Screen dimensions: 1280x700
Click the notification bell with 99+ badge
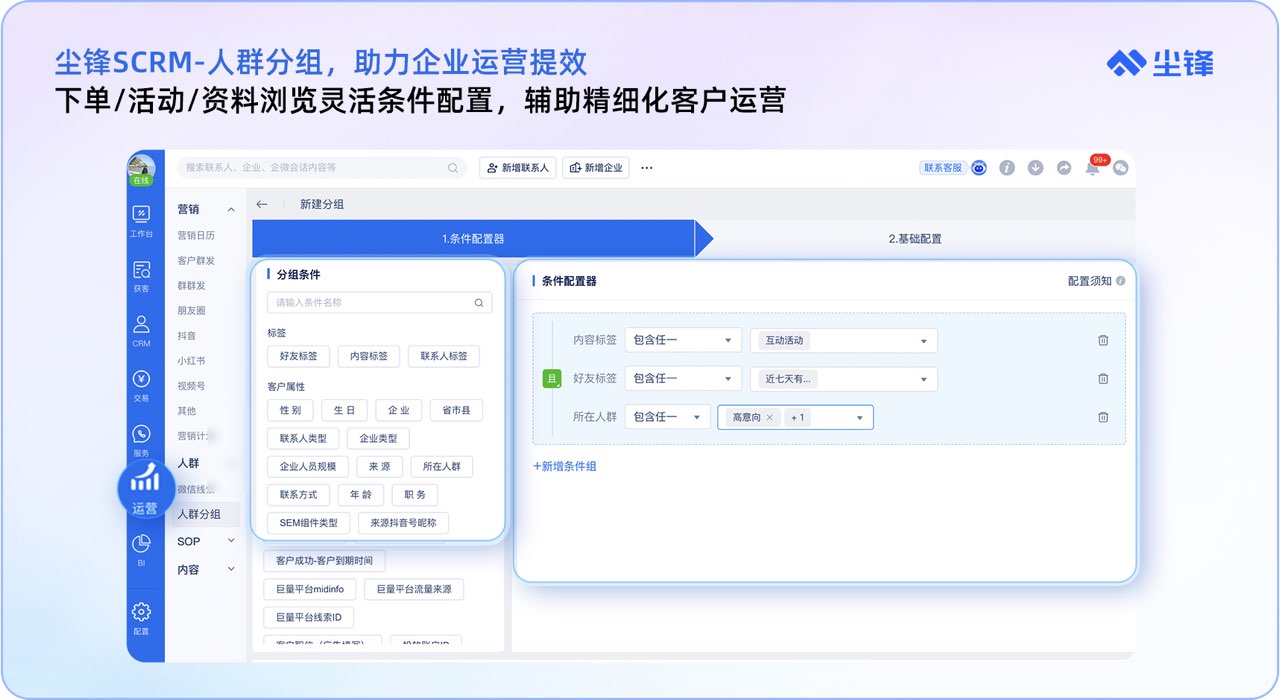(1092, 168)
